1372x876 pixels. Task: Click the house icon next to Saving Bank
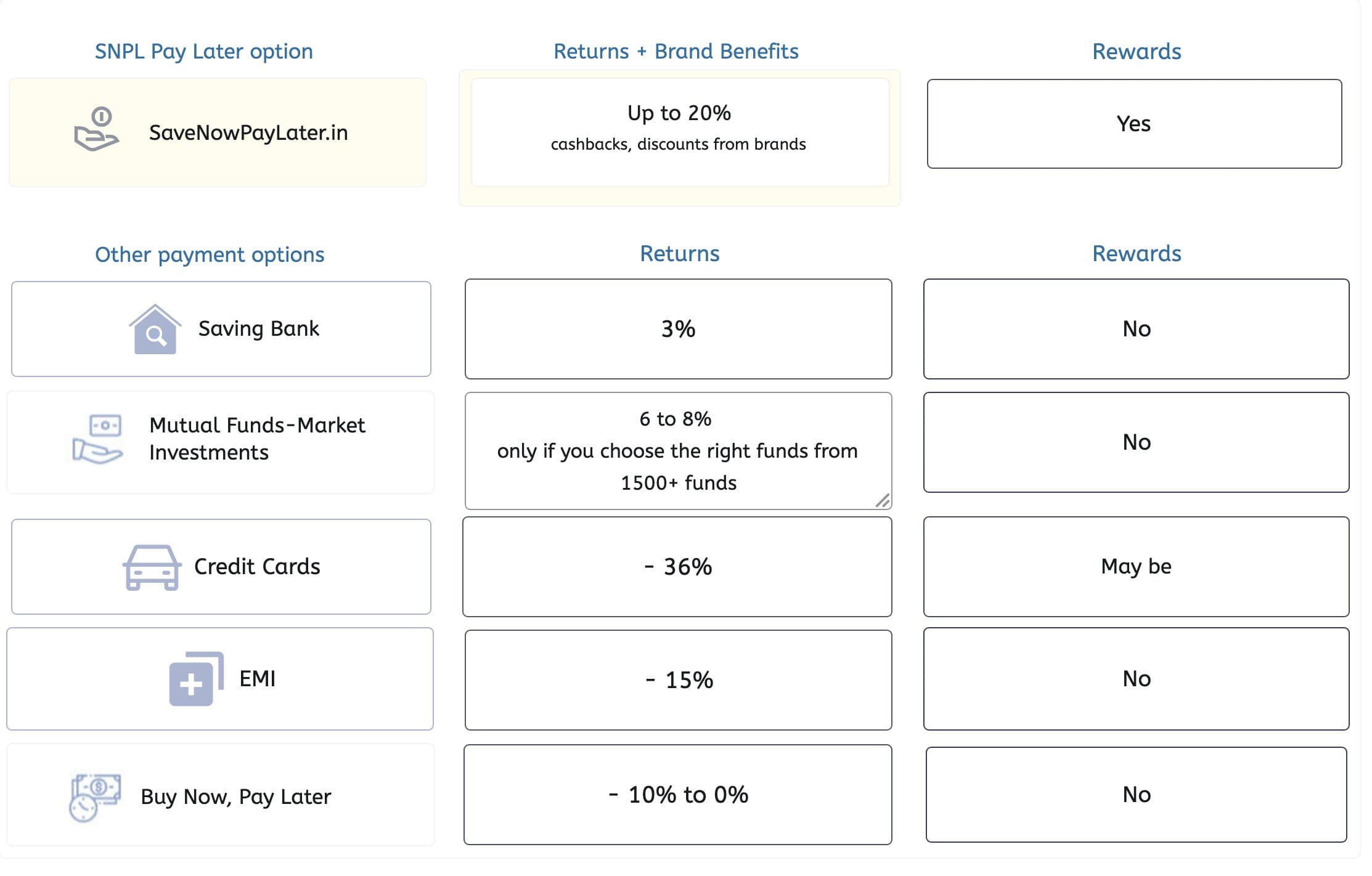coord(155,330)
